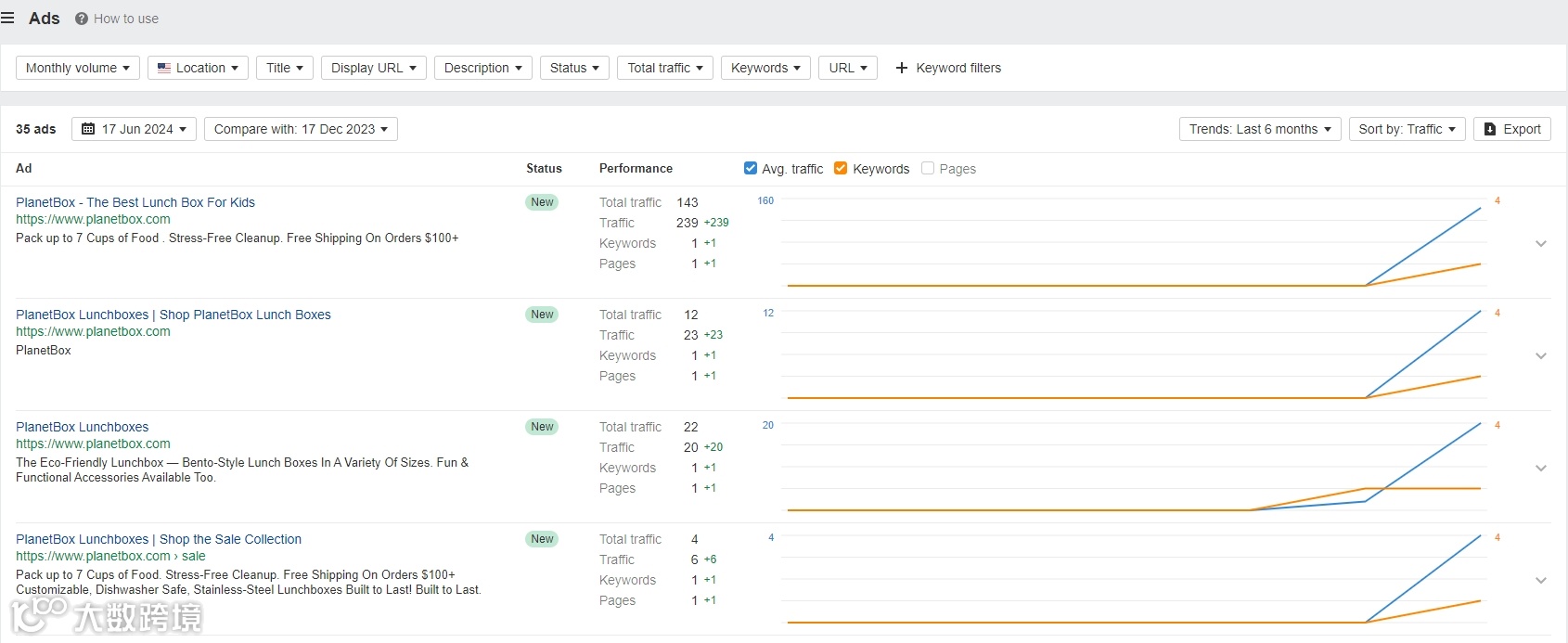The image size is (1568, 643).
Task: Click the Status column header
Action: (544, 168)
